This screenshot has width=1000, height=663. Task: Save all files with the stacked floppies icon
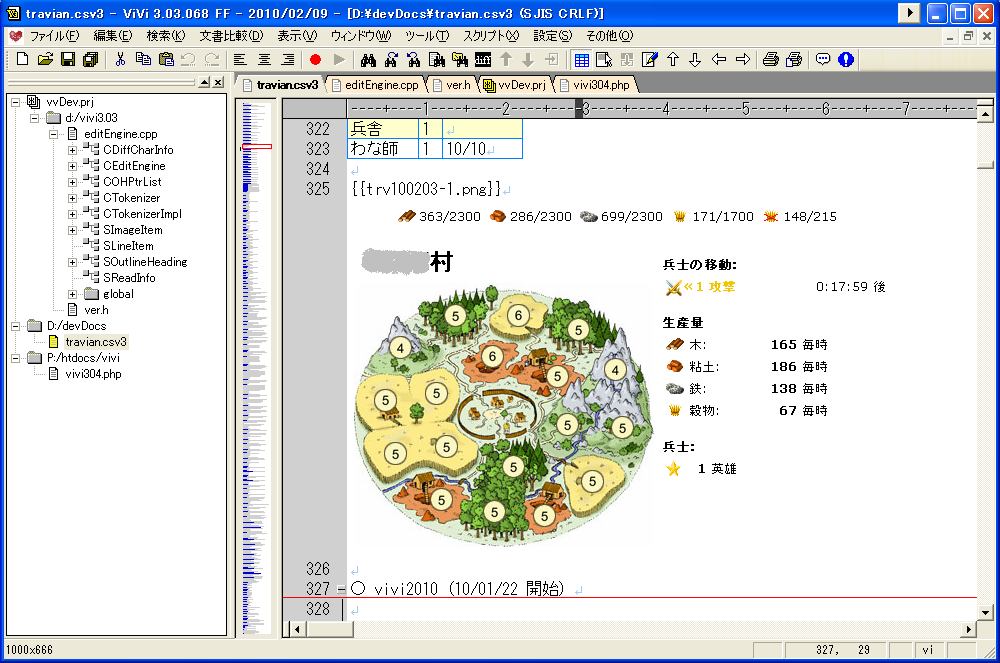click(91, 59)
